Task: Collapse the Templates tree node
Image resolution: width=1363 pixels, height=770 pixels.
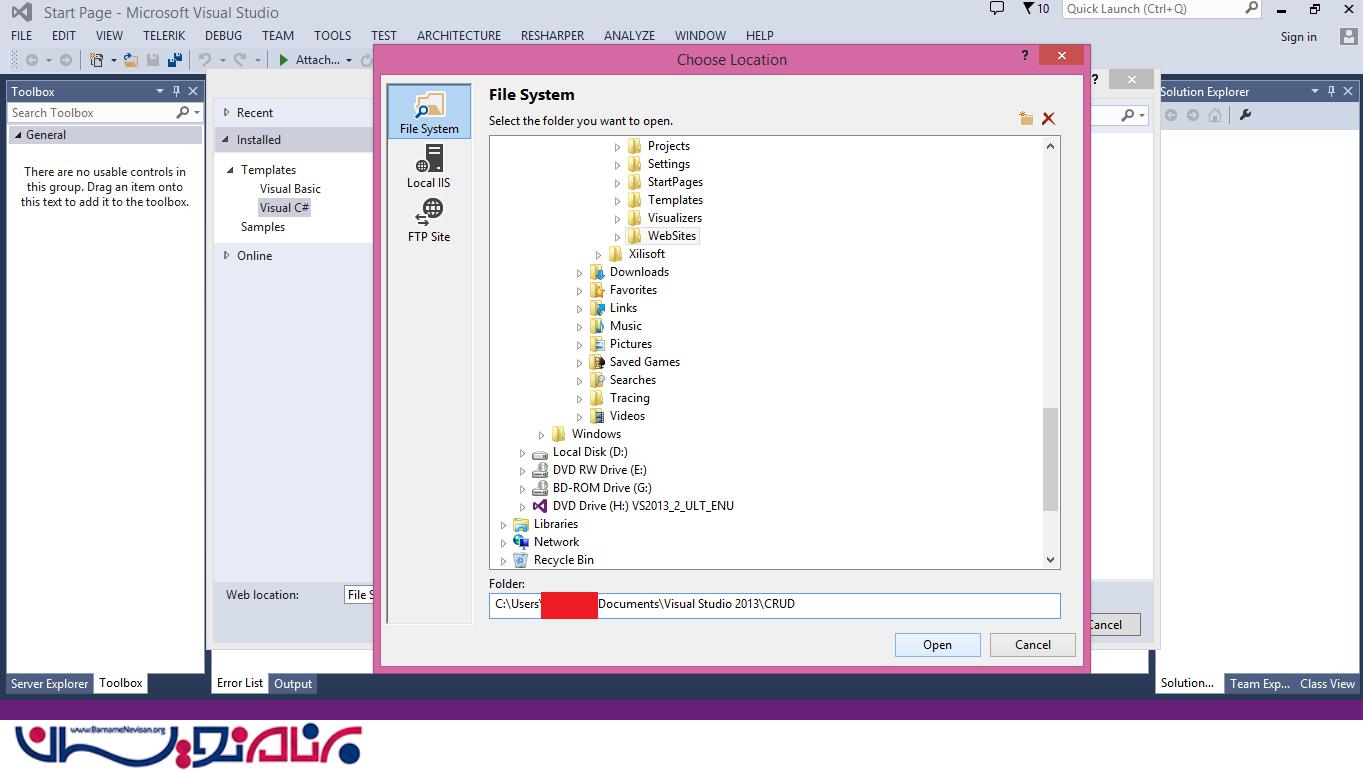Action: tap(230, 170)
